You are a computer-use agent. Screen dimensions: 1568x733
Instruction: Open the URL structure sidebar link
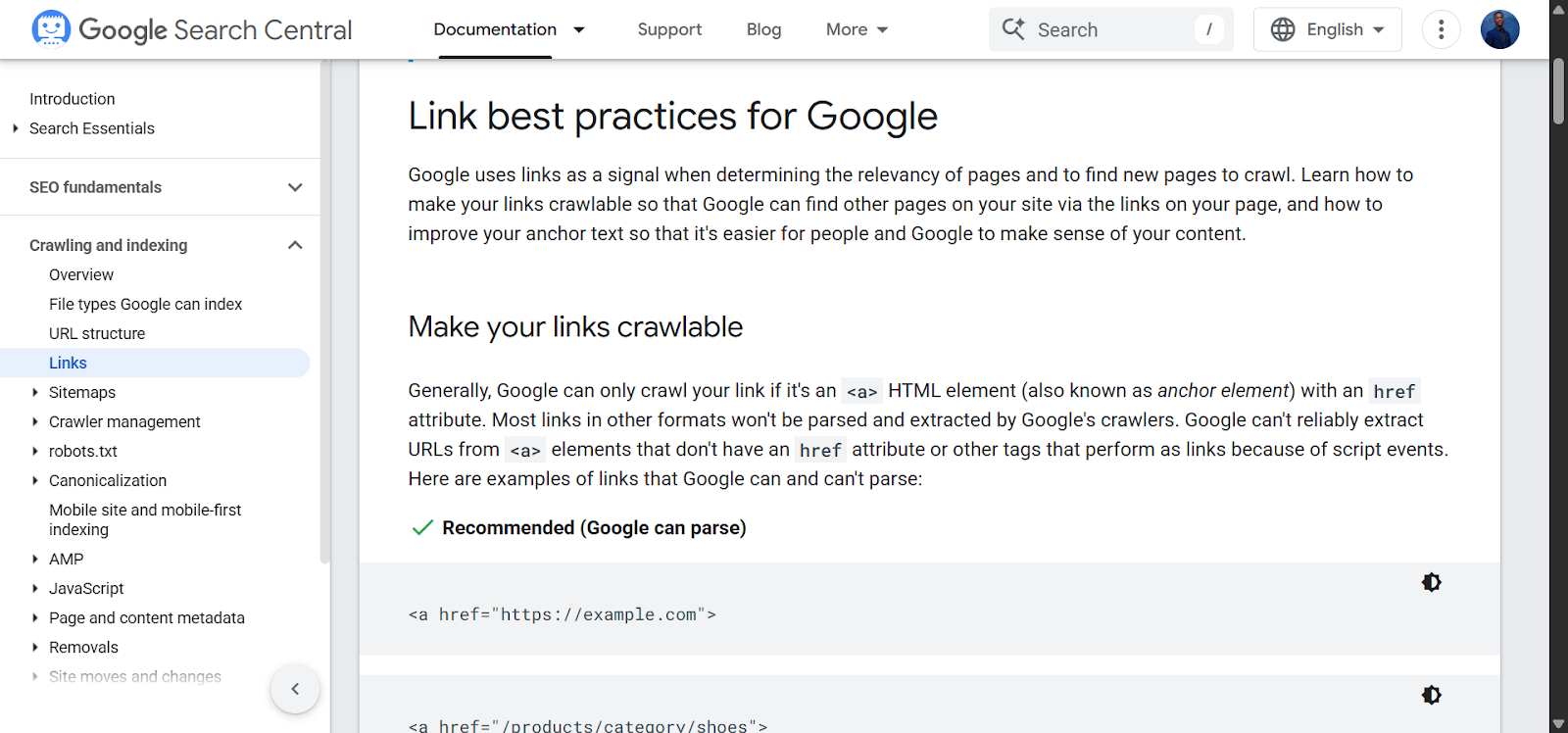pyautogui.click(x=97, y=333)
